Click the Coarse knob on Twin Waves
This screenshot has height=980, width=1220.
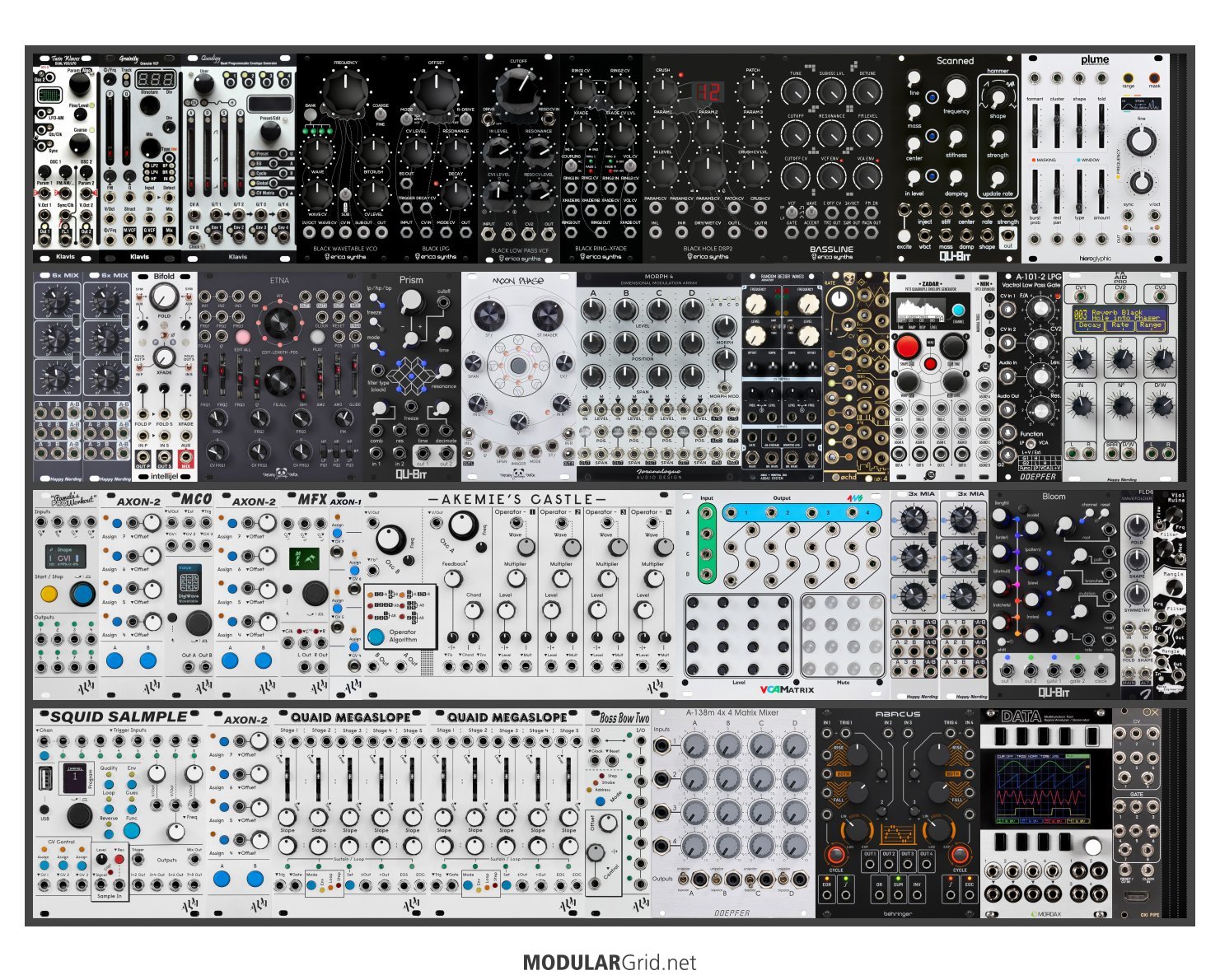79,144
